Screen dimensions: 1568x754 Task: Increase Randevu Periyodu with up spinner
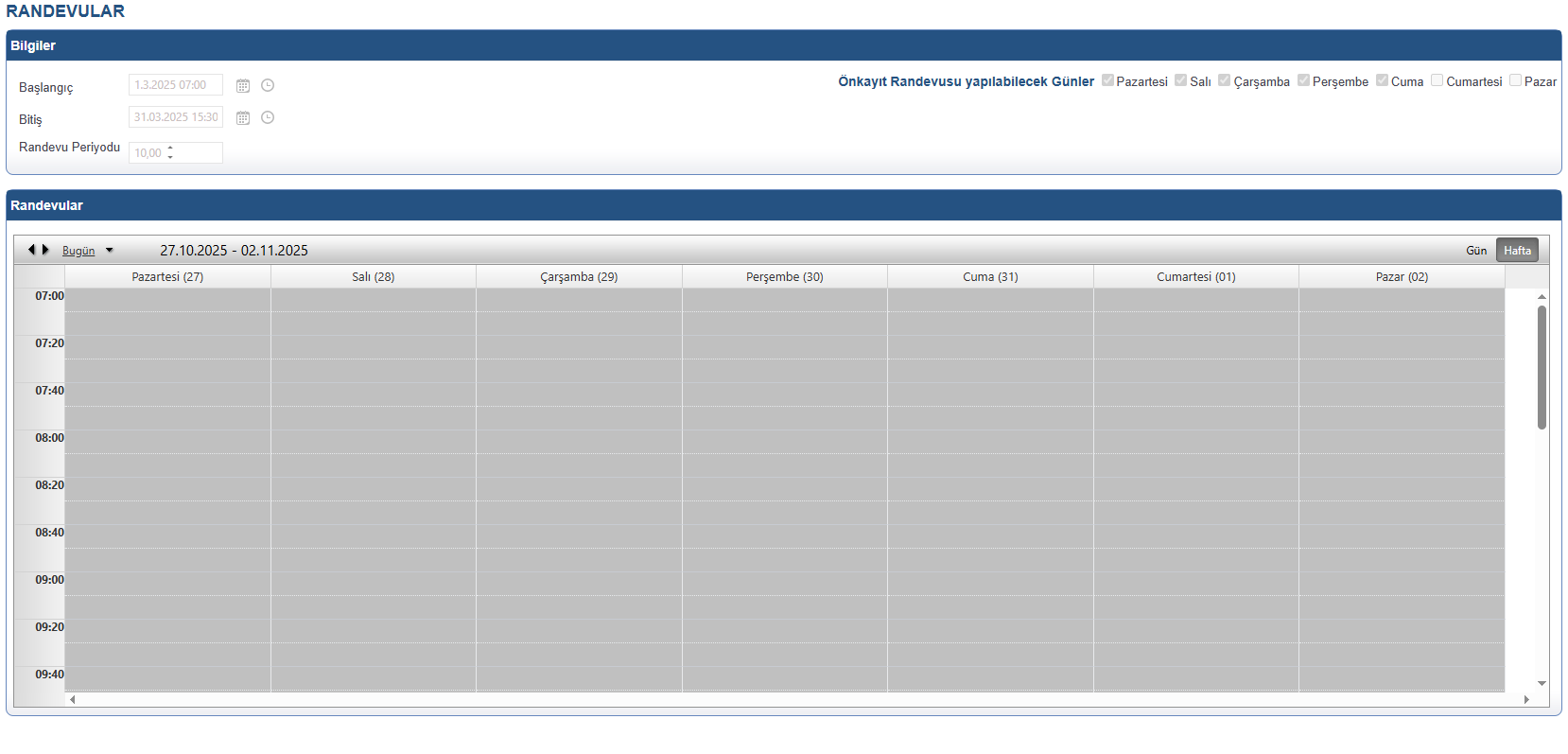(x=170, y=148)
